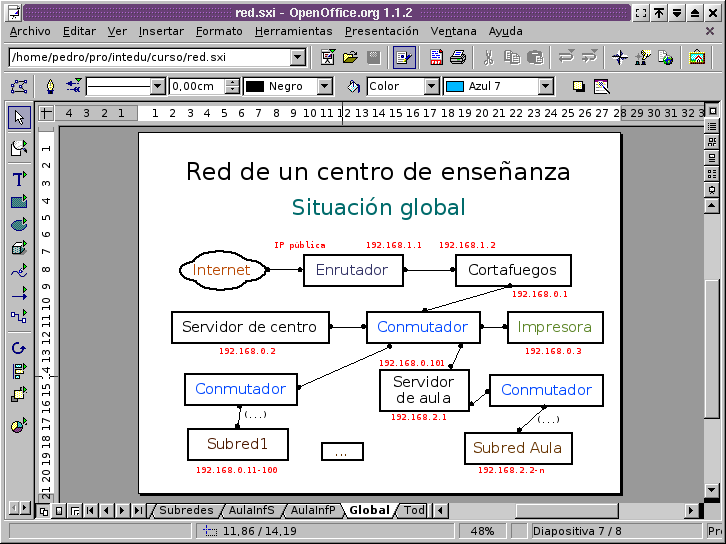This screenshot has height=544, width=726.
Task: Click the 48% zoom status field
Action: tap(482, 531)
